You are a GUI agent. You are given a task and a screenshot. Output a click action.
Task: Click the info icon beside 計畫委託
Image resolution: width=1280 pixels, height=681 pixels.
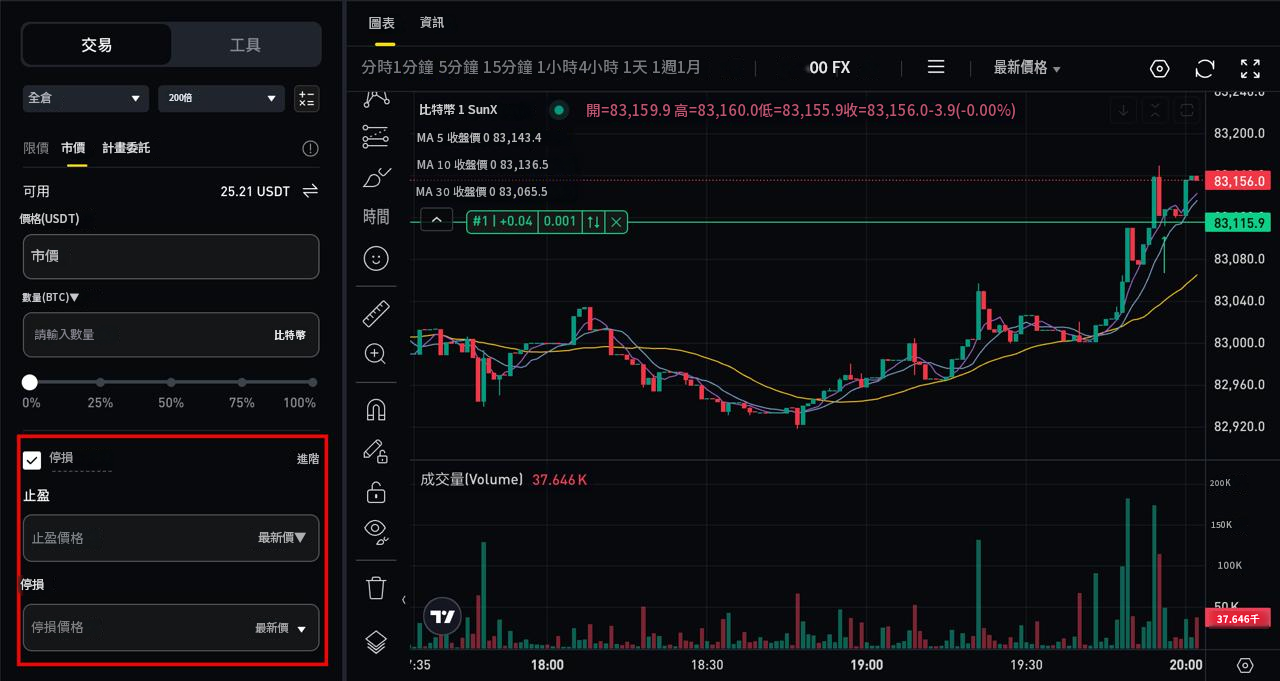310,149
